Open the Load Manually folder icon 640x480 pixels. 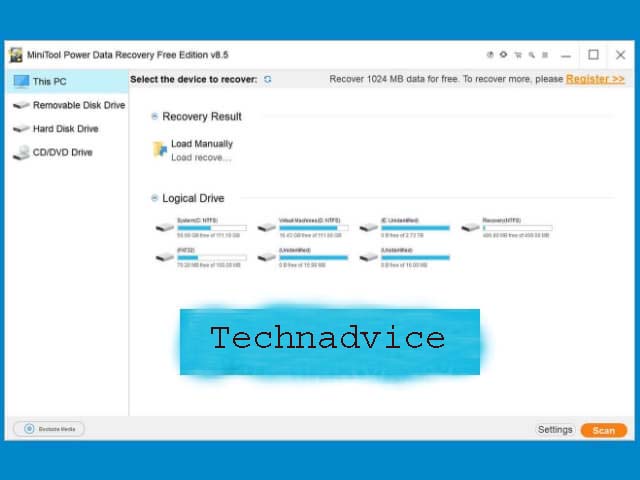pos(160,150)
